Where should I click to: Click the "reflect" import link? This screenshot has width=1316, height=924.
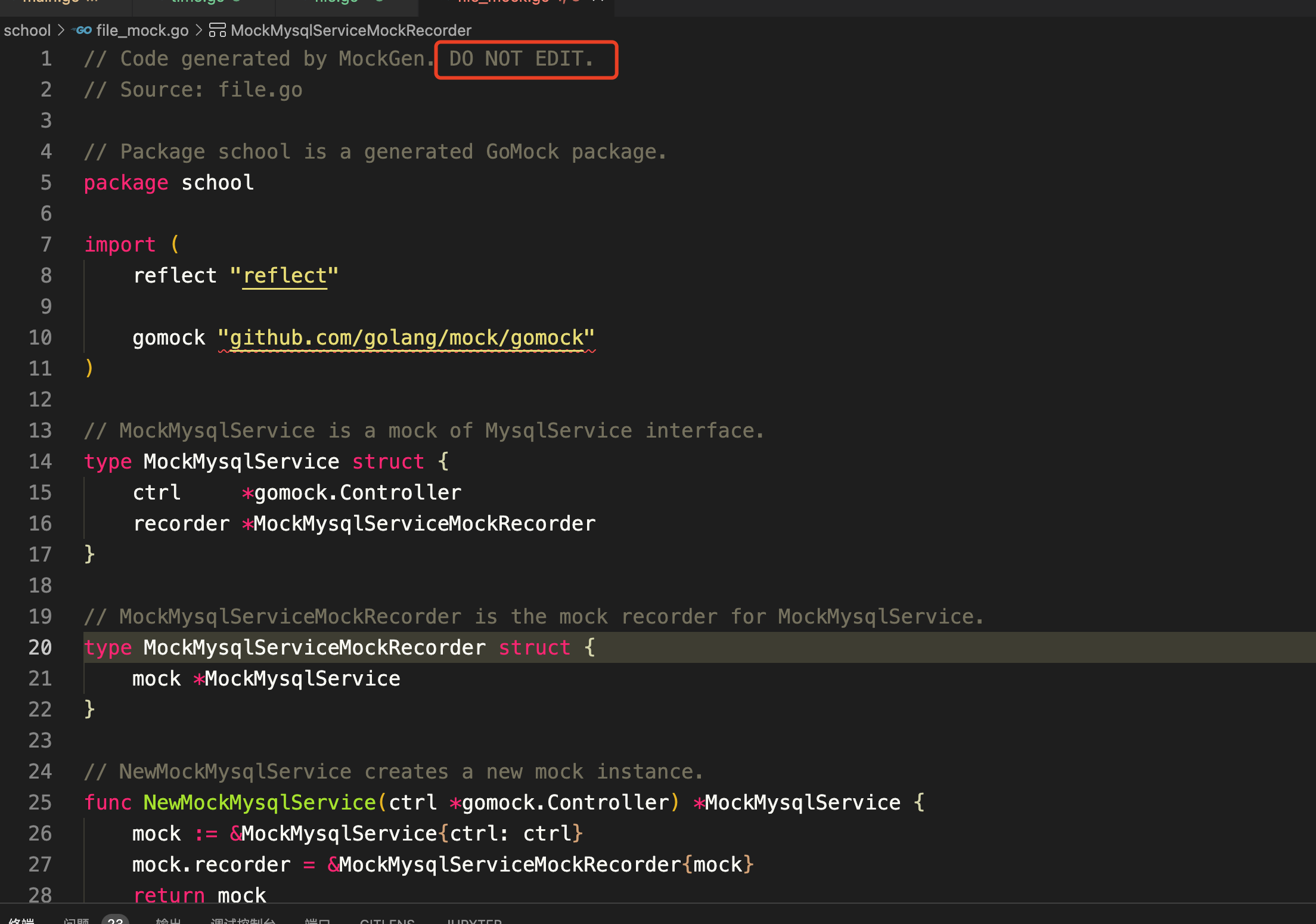click(x=284, y=276)
